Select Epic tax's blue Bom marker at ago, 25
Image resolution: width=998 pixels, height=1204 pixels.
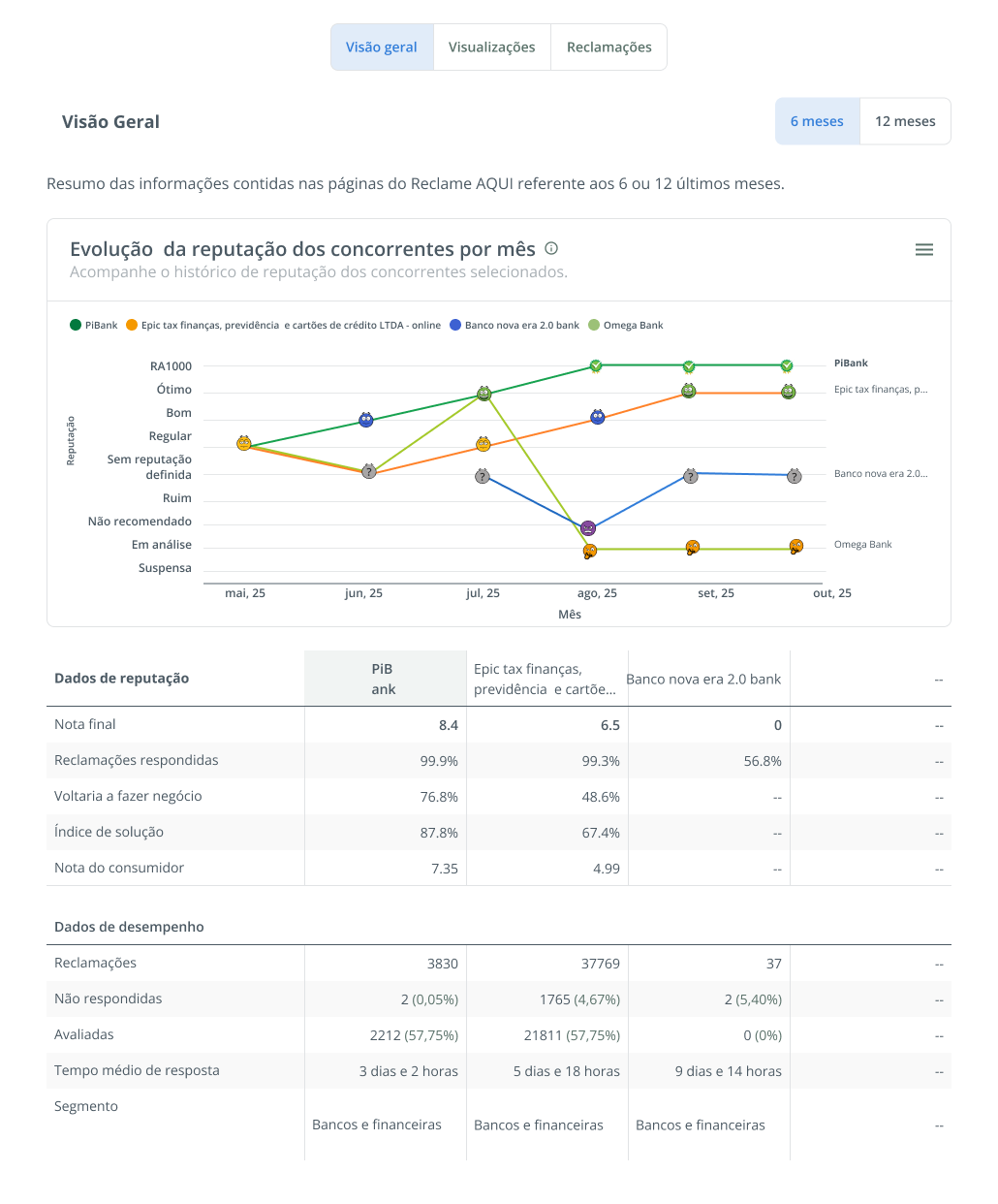coord(598,417)
